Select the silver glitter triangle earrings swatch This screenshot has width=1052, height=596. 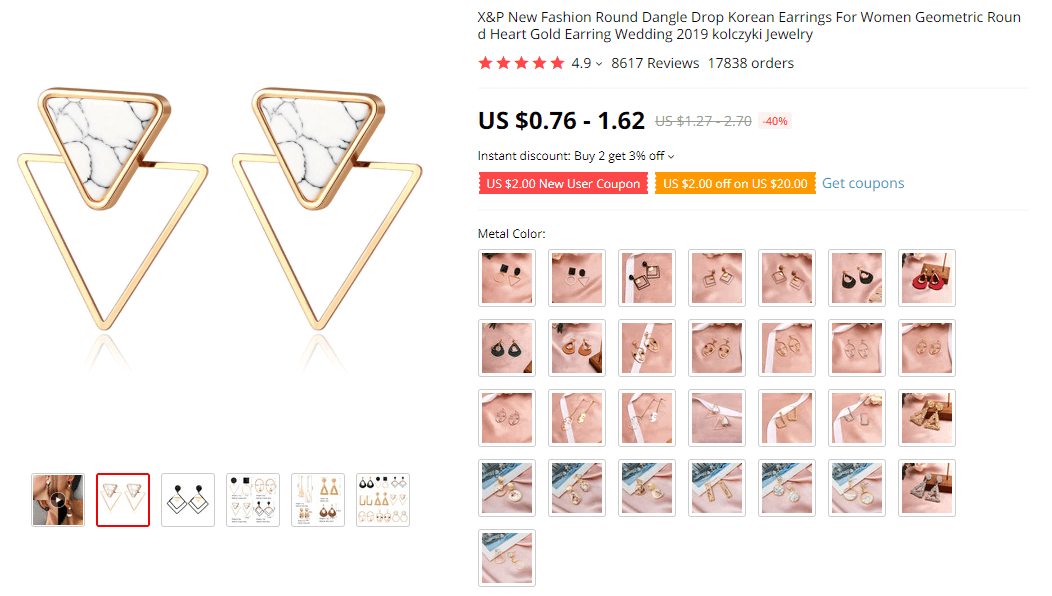click(927, 488)
